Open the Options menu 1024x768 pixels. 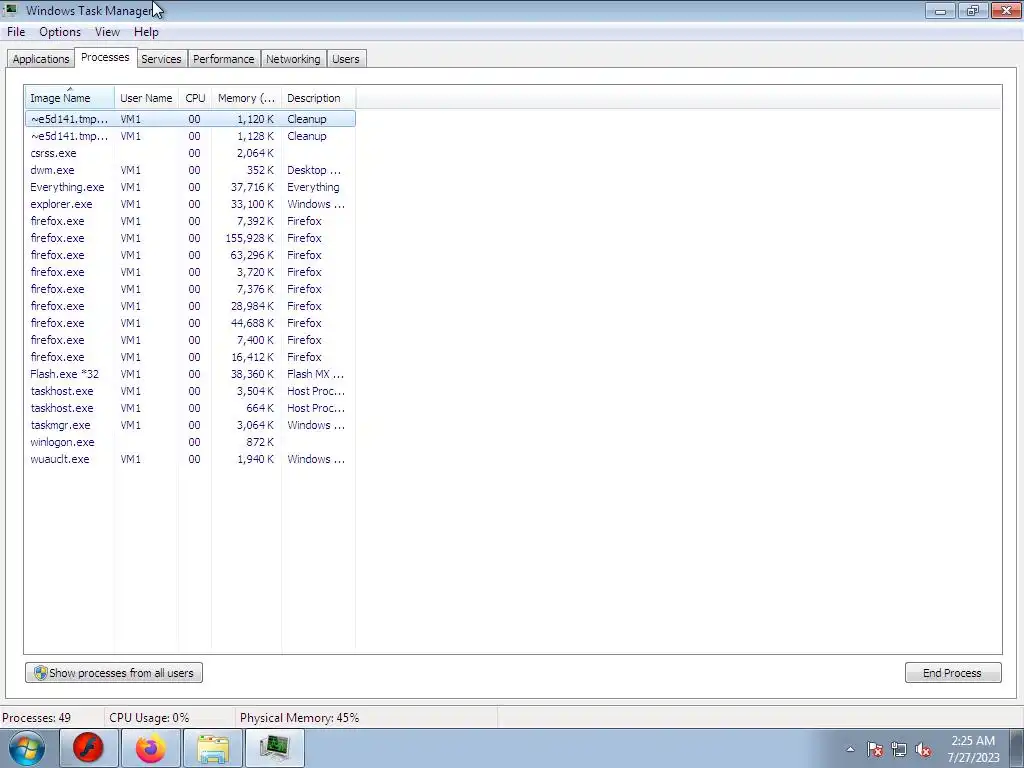tap(60, 32)
